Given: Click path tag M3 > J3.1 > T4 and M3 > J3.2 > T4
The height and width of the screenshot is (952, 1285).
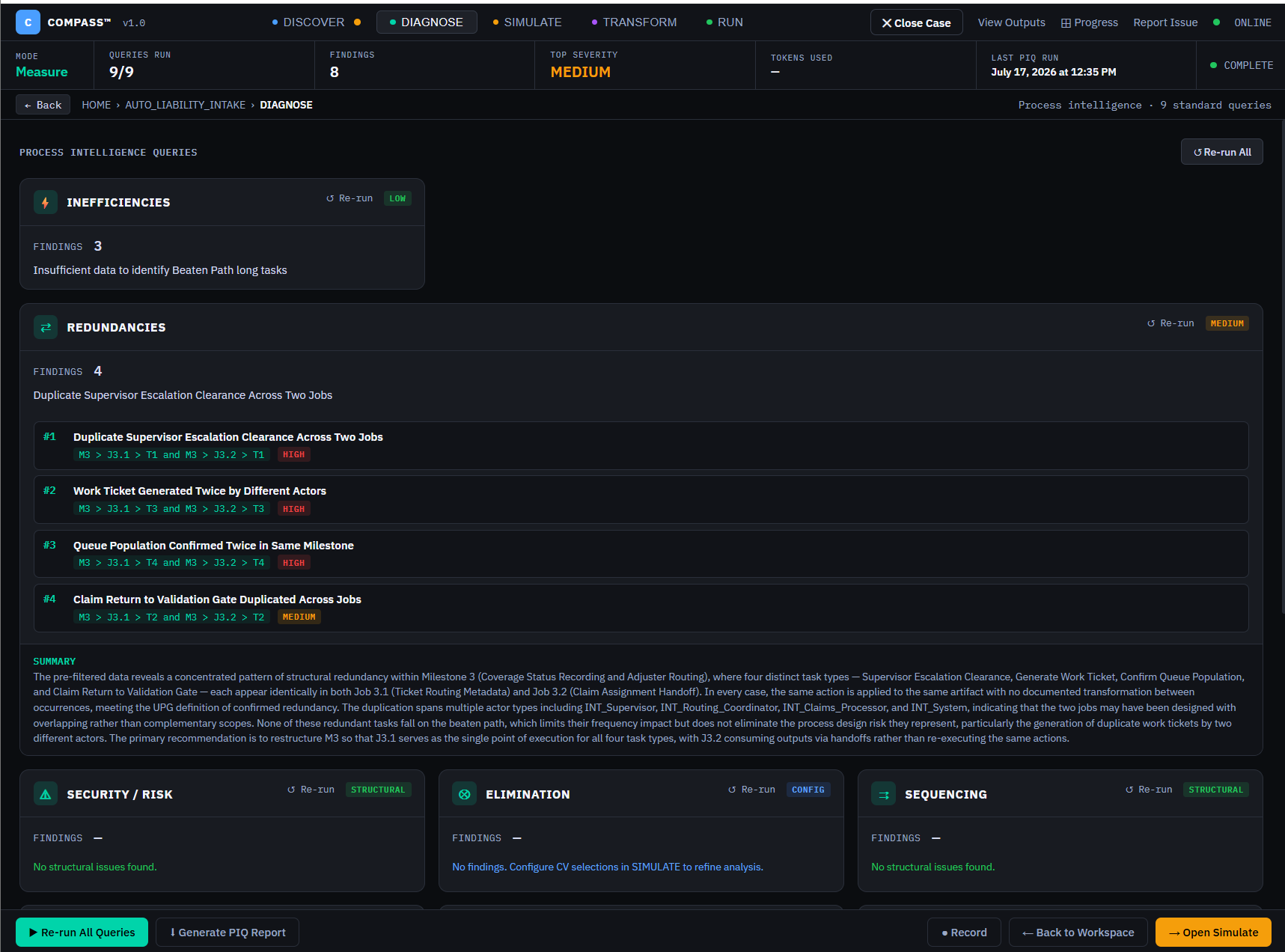Looking at the screenshot, I should (171, 563).
